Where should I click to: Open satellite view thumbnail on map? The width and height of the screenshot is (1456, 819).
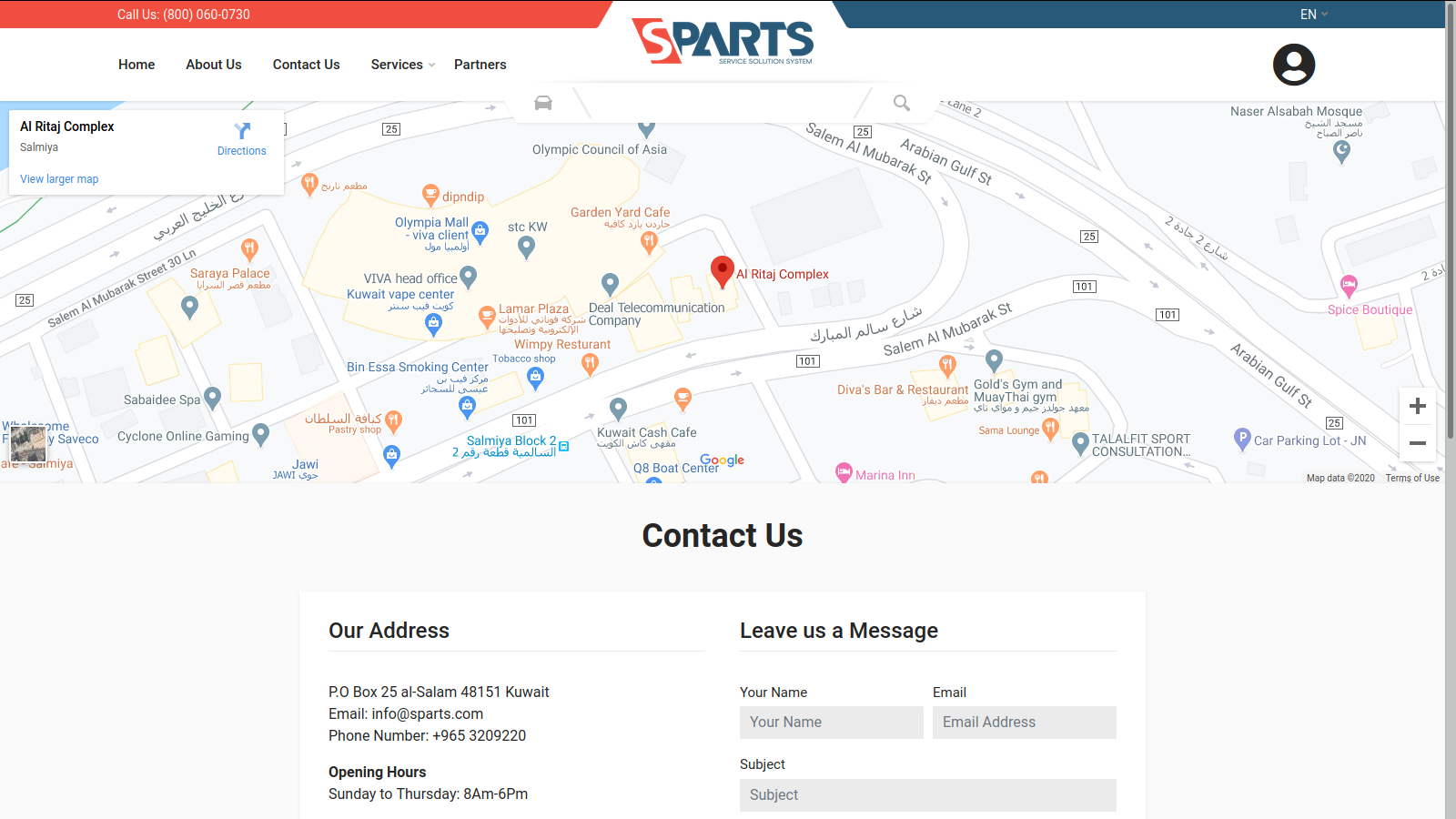(28, 445)
